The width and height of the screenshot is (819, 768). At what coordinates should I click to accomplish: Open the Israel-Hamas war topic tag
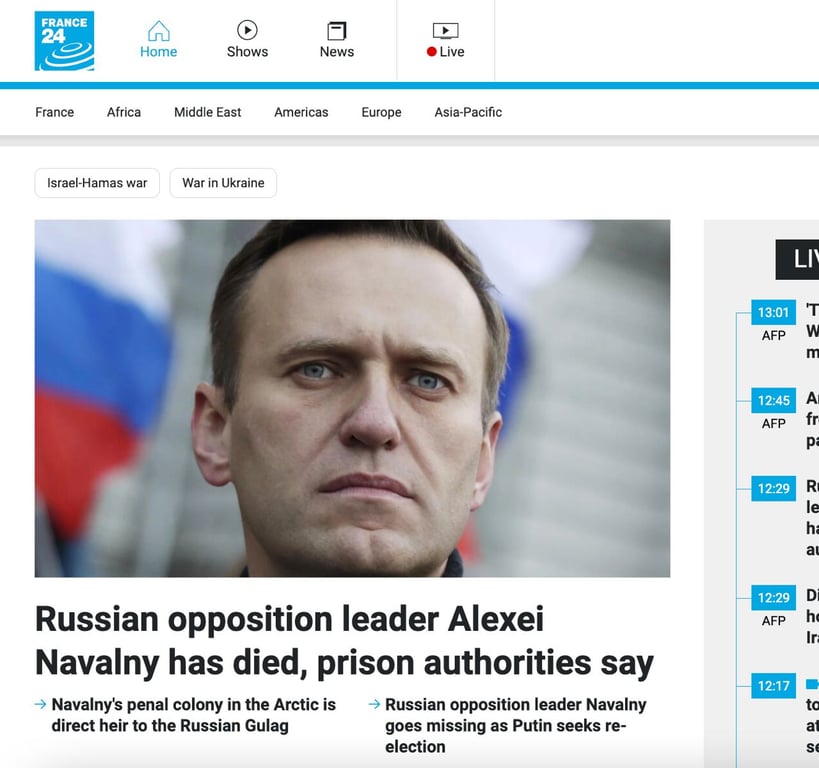pos(97,183)
